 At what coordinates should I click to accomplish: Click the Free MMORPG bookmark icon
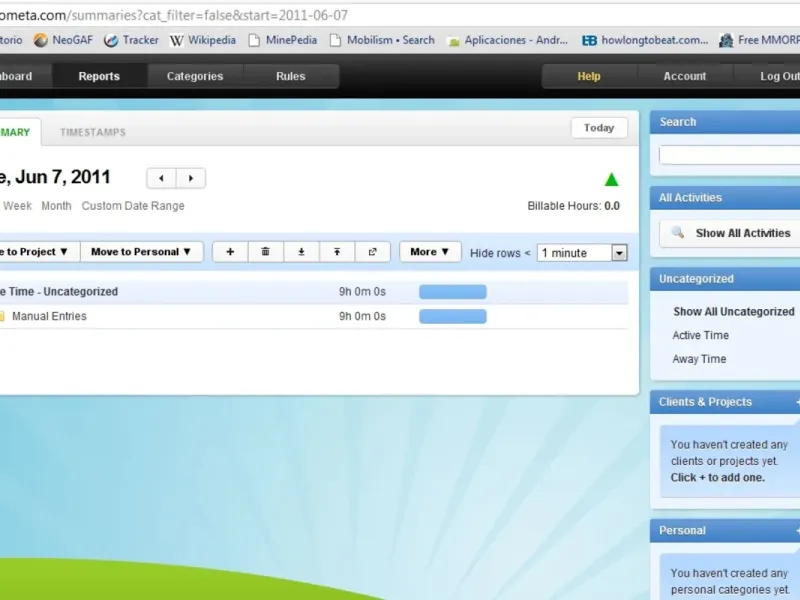(x=726, y=40)
